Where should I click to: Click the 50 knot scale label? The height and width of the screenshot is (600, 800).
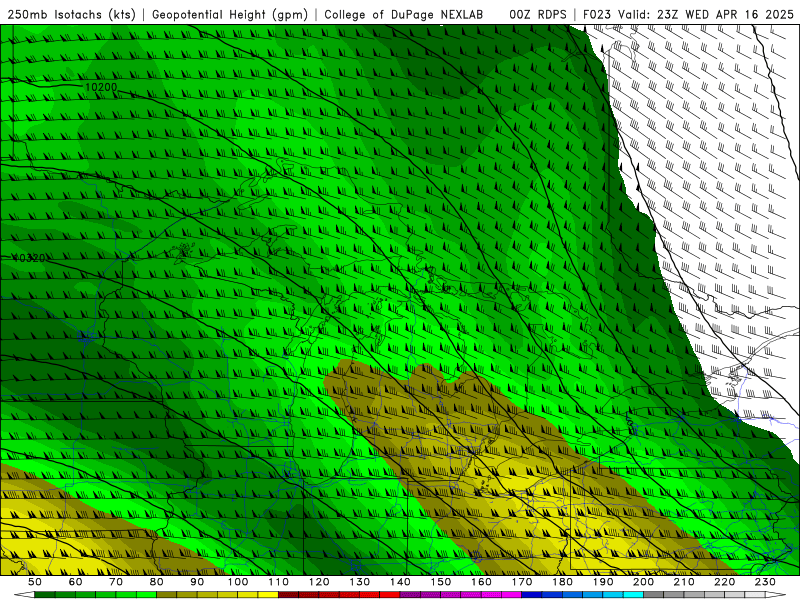[34, 582]
